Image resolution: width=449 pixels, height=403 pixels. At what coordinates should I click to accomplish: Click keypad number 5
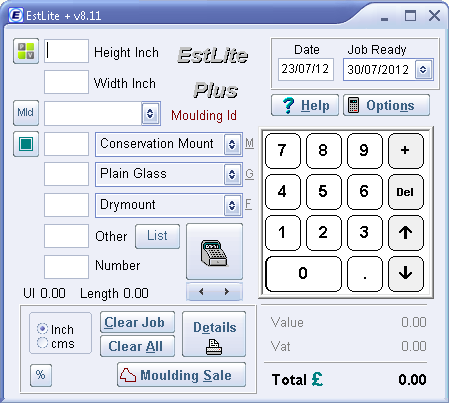pyautogui.click(x=324, y=192)
